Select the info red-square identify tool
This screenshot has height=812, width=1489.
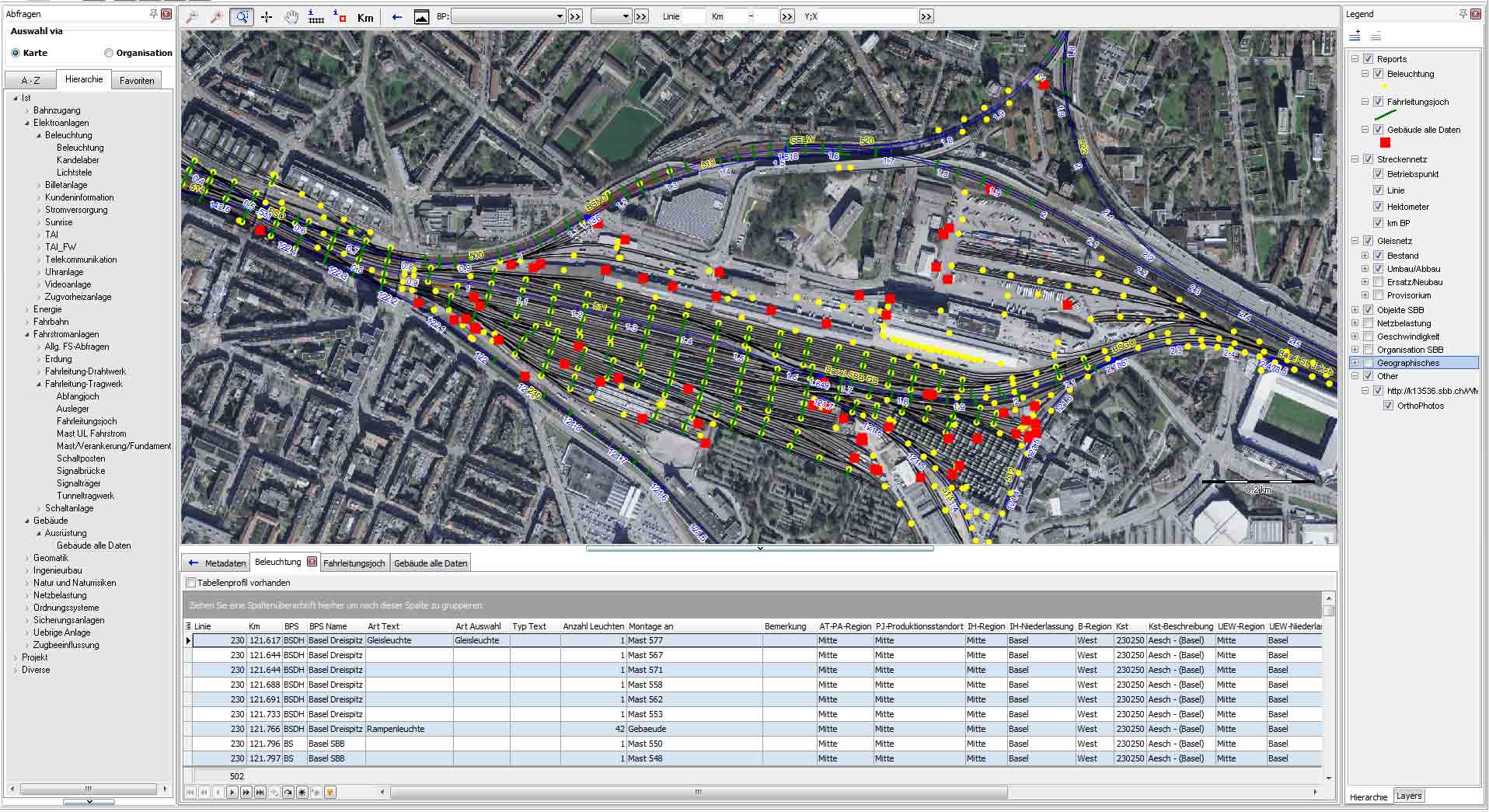(340, 16)
